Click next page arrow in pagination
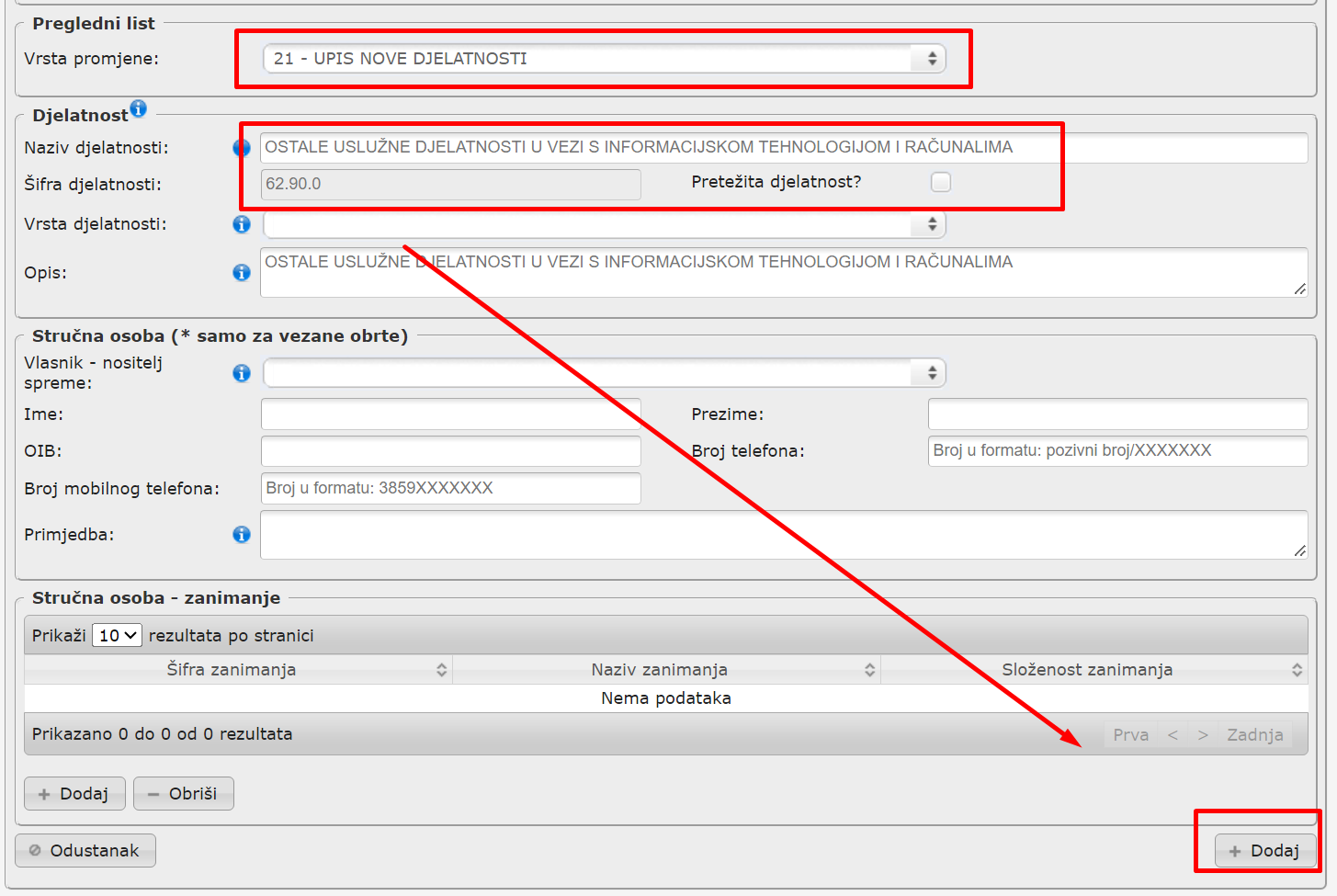This screenshot has width=1337, height=896. (1203, 735)
